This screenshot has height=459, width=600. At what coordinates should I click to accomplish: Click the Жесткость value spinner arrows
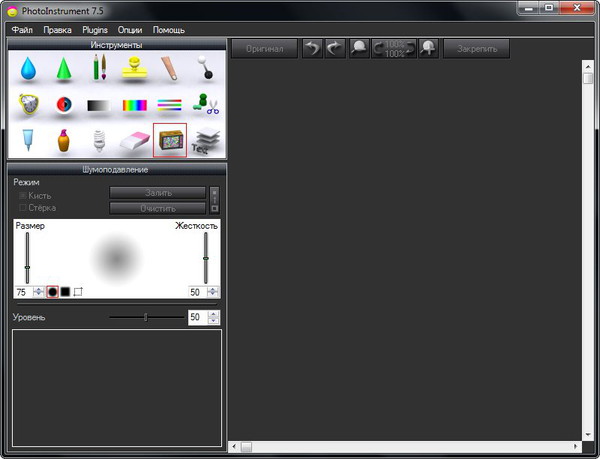point(212,292)
